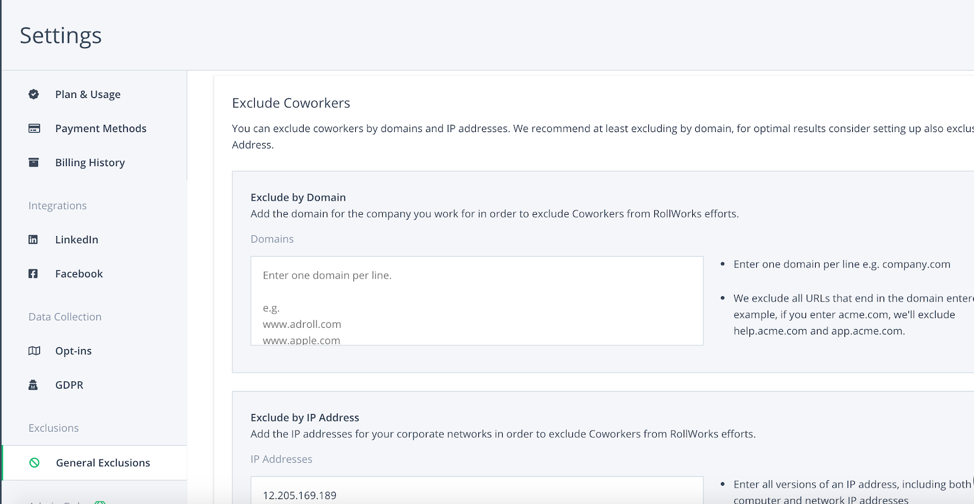Click the Billing History archive icon
The image size is (974, 504).
pos(34,163)
